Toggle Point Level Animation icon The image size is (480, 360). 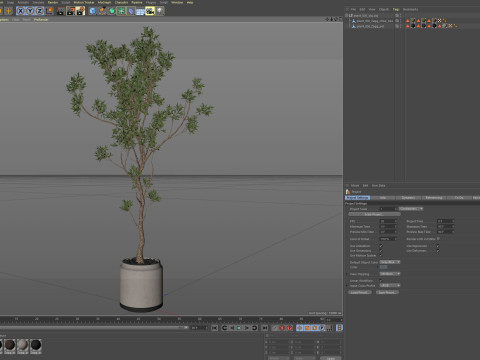(329, 328)
